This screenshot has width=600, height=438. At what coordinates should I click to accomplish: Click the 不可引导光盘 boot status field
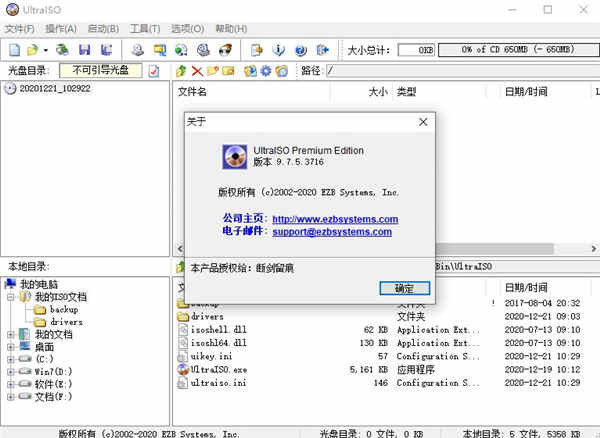pos(101,70)
